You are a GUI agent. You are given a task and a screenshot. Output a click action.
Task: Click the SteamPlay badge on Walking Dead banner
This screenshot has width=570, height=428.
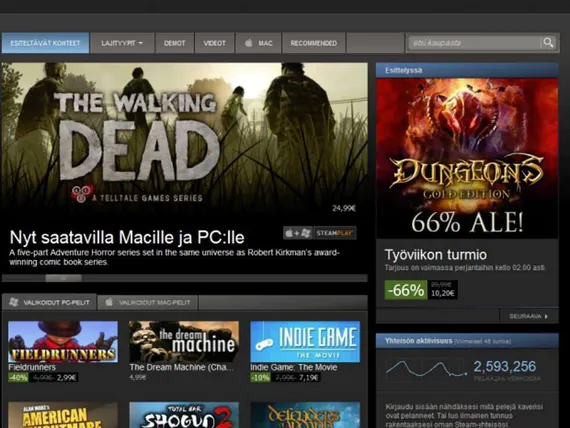320,233
